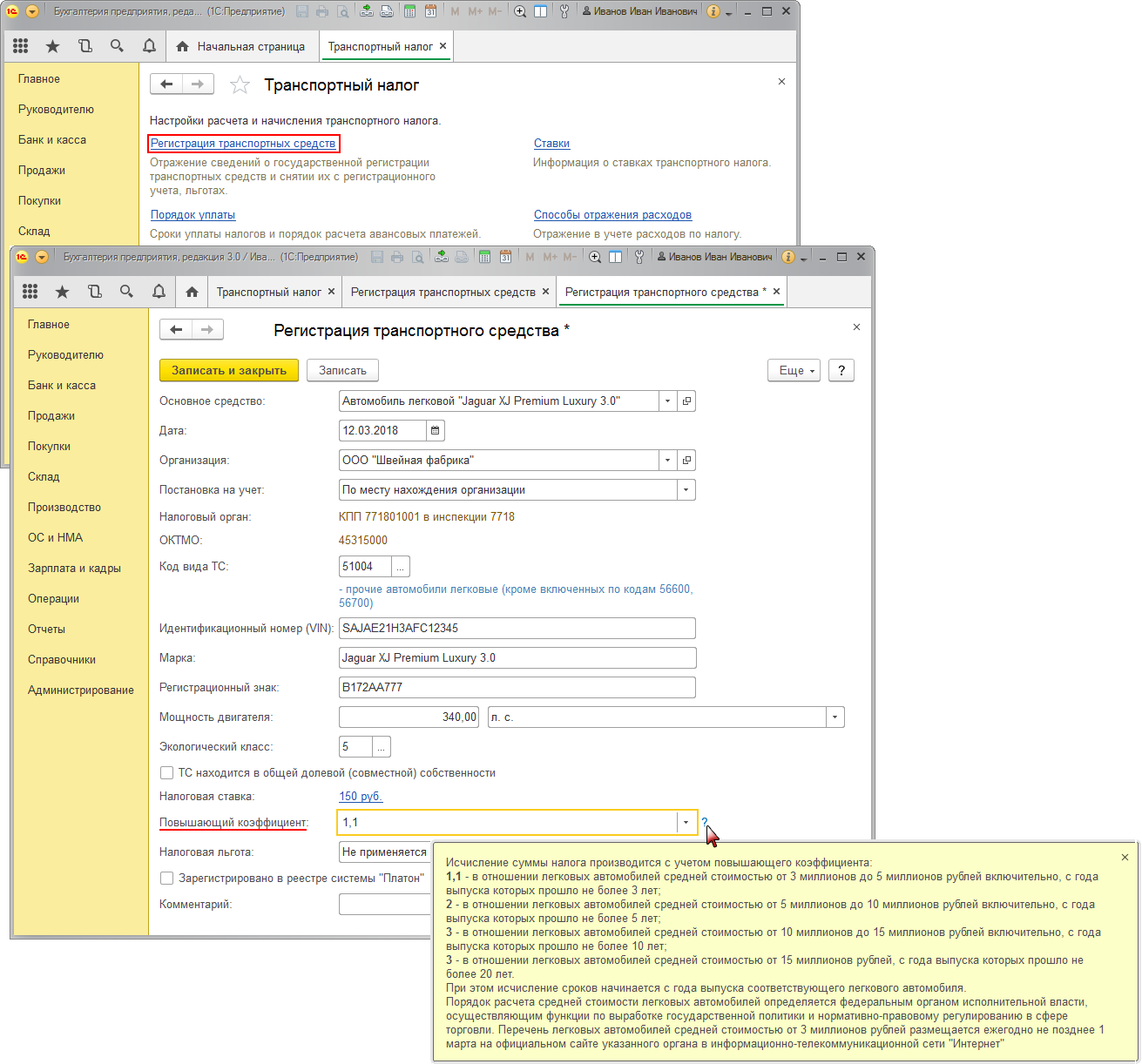Open Еще actions dropdown
The height and width of the screenshot is (1064, 1142).
tap(794, 370)
